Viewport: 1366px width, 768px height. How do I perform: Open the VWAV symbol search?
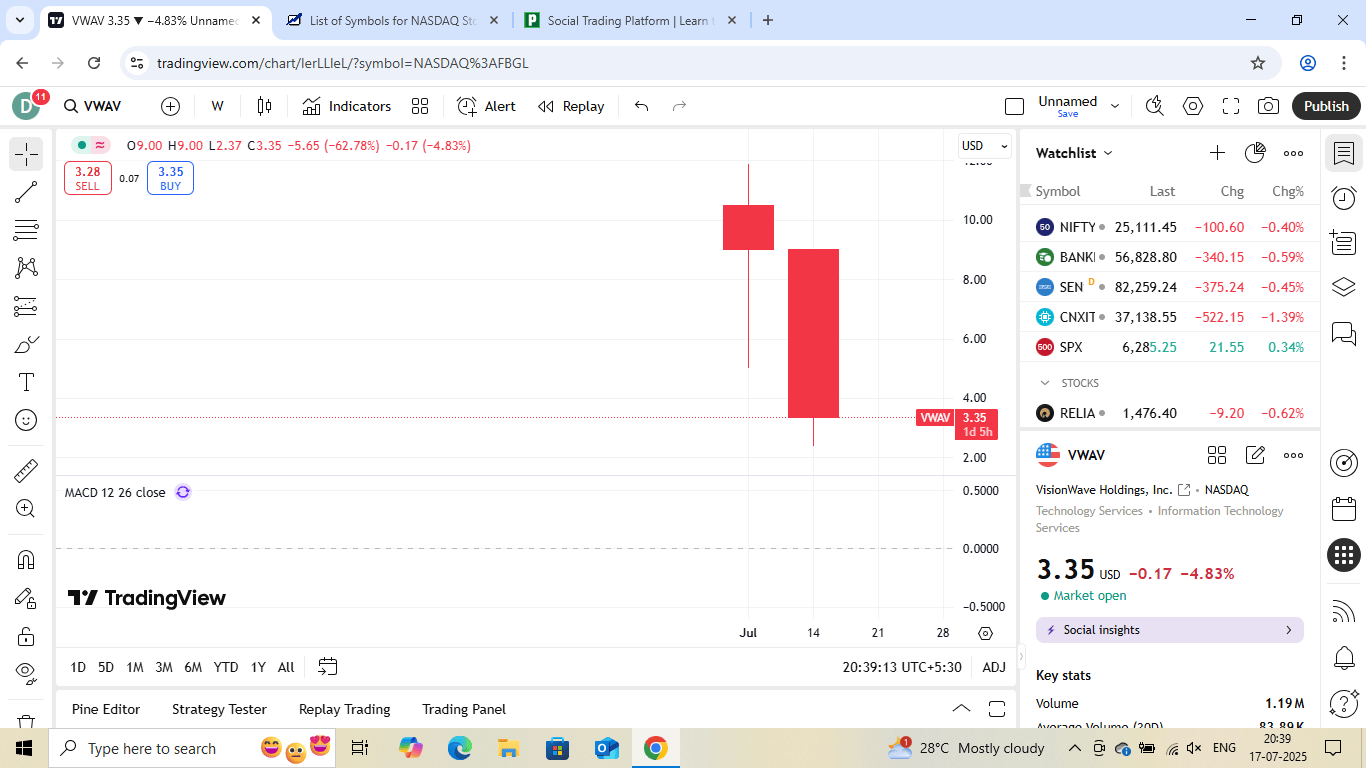click(x=92, y=106)
